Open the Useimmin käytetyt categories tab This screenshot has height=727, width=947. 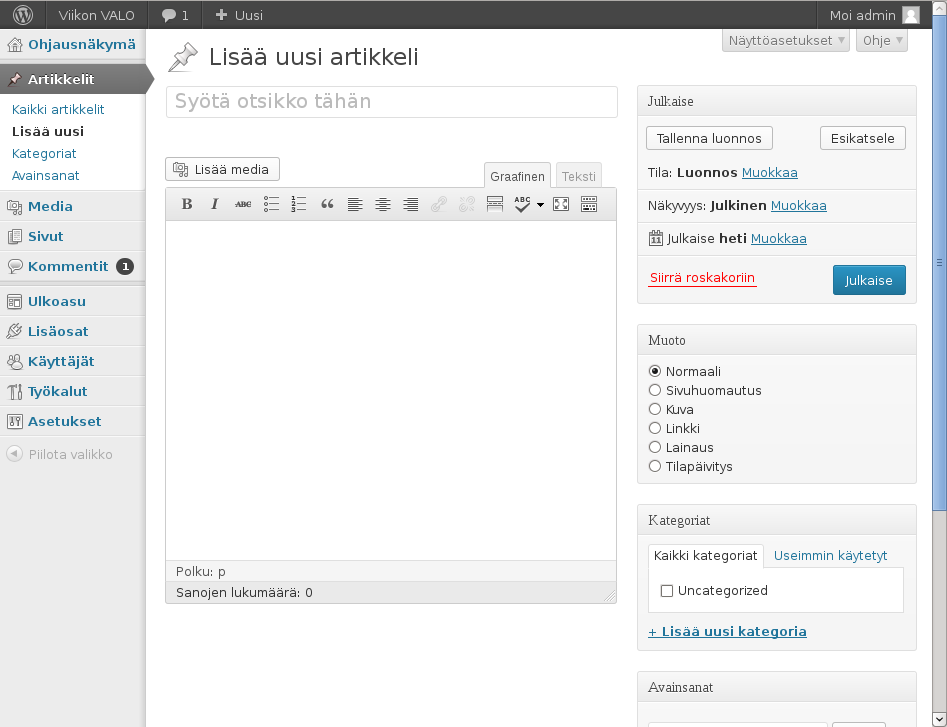pos(830,556)
